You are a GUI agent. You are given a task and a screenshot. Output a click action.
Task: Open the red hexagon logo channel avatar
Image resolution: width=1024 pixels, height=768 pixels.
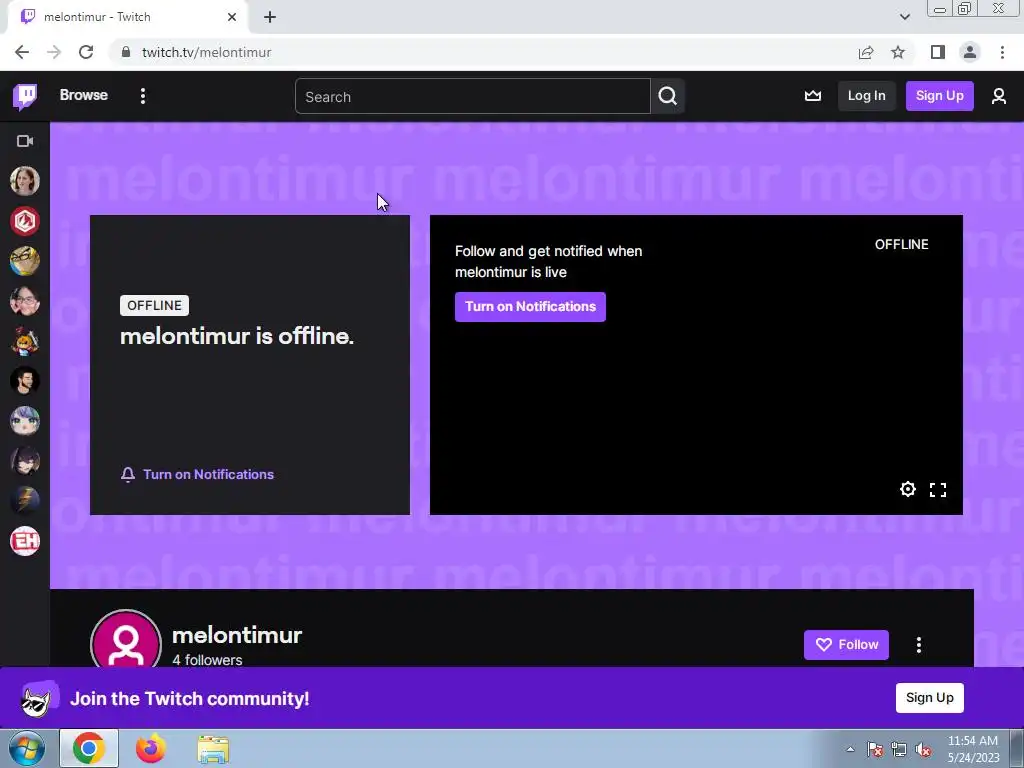pos(25,221)
